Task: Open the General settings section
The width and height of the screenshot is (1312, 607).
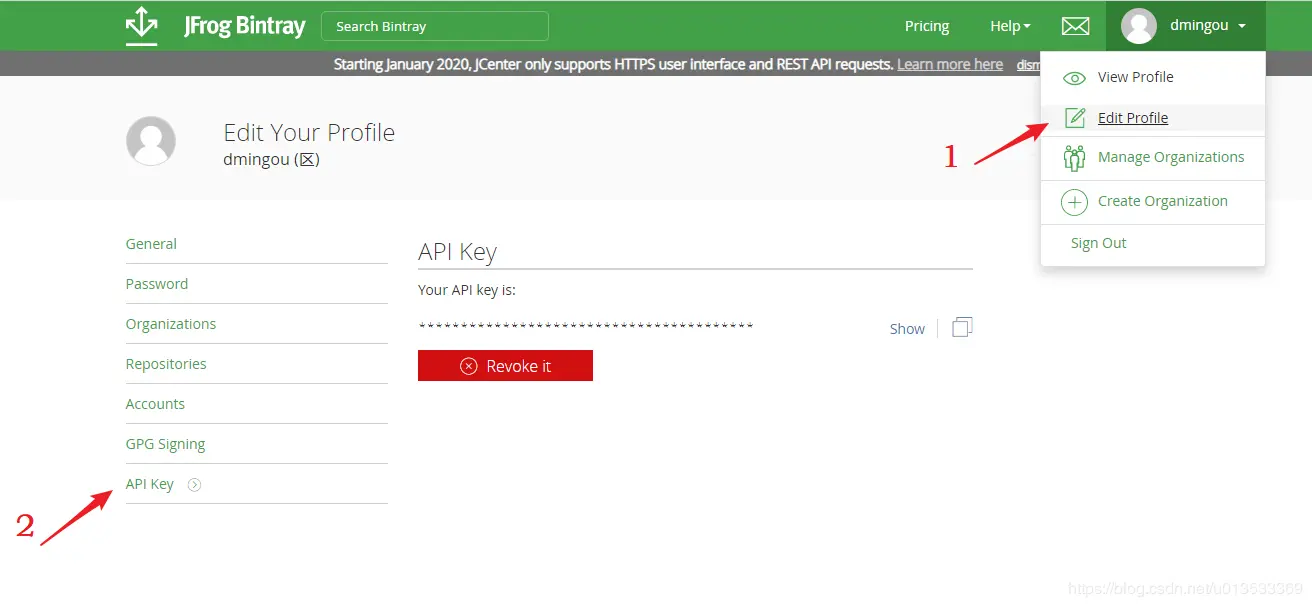Action: [151, 244]
